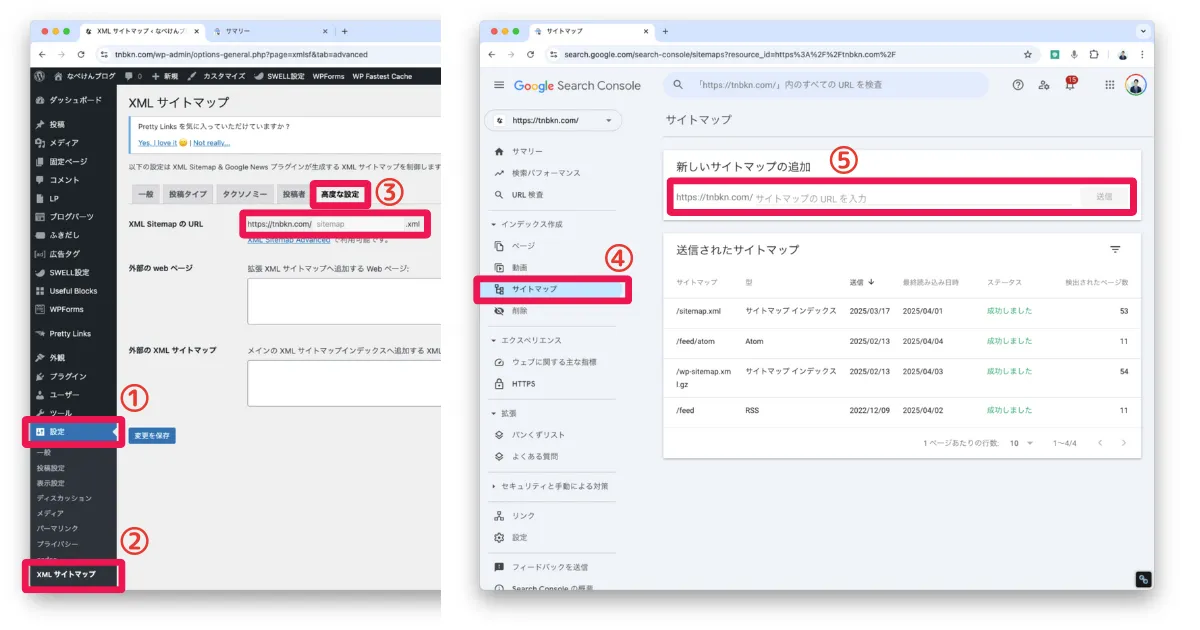Open the https://tnbkn.com/ property selector
Image resolution: width=1200 pixels, height=630 pixels.
pyautogui.click(x=553, y=120)
